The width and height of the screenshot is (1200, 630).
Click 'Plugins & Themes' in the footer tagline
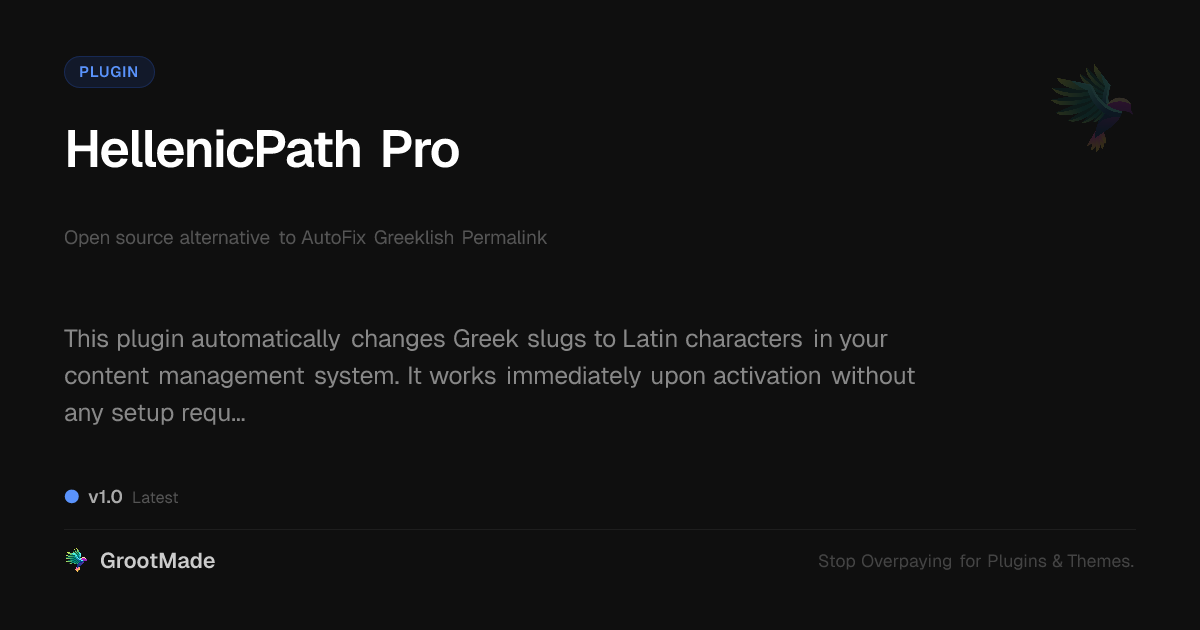[1060, 562]
